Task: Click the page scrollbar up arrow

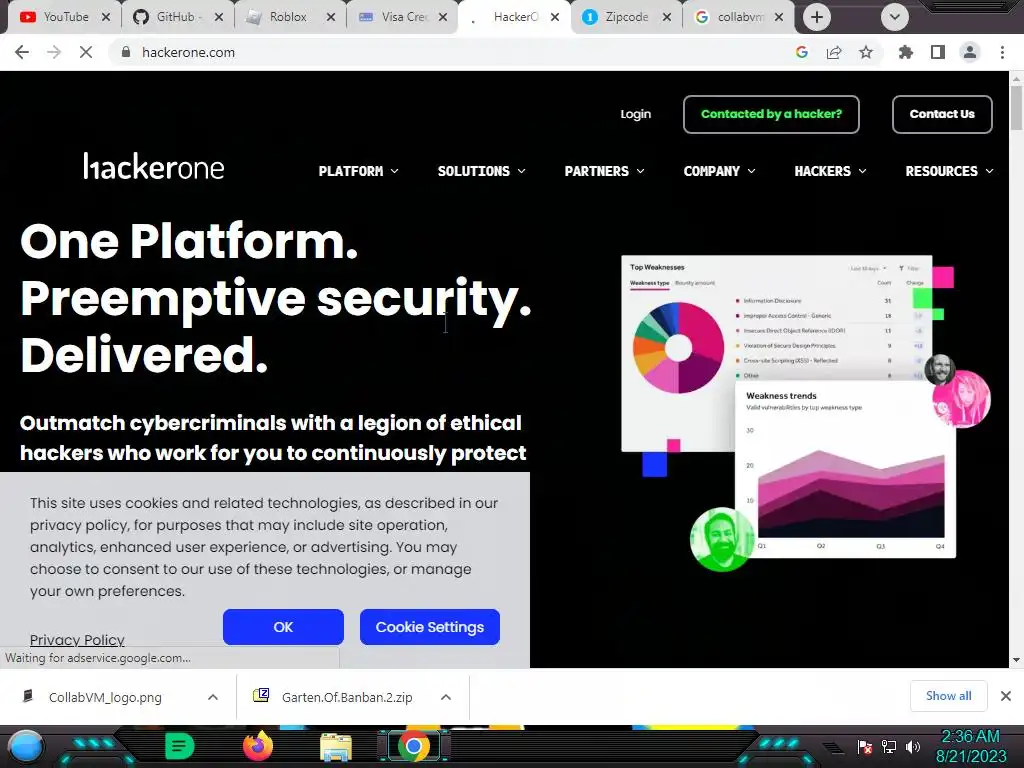Action: click(x=1016, y=78)
